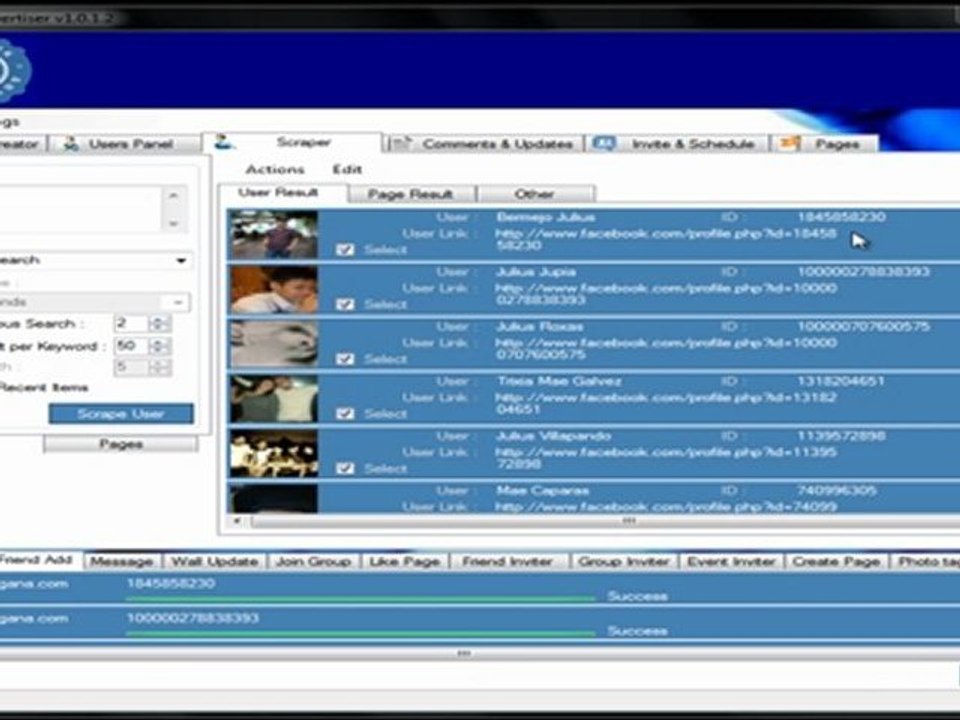The image size is (960, 720).
Task: Click inside the keyword text box
Action: click(x=81, y=209)
